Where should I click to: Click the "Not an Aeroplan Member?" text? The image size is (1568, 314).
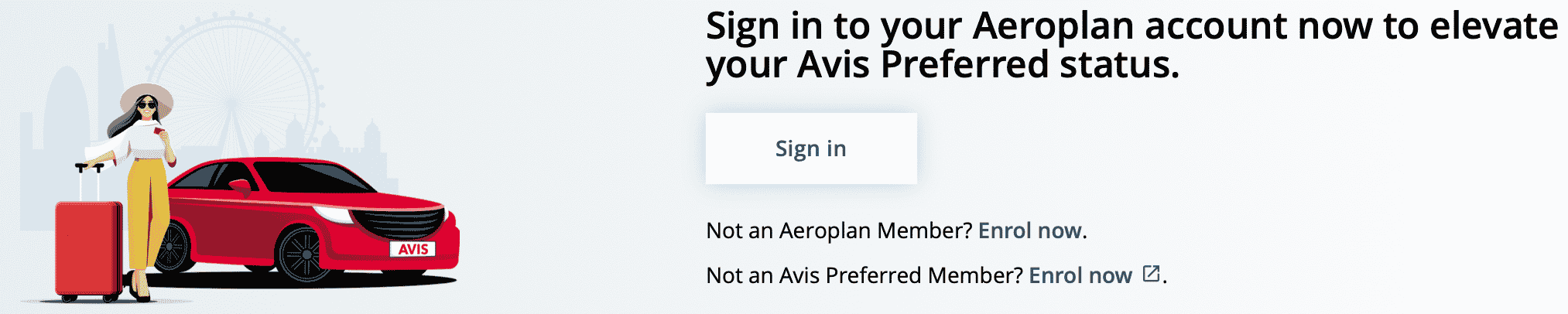[839, 230]
